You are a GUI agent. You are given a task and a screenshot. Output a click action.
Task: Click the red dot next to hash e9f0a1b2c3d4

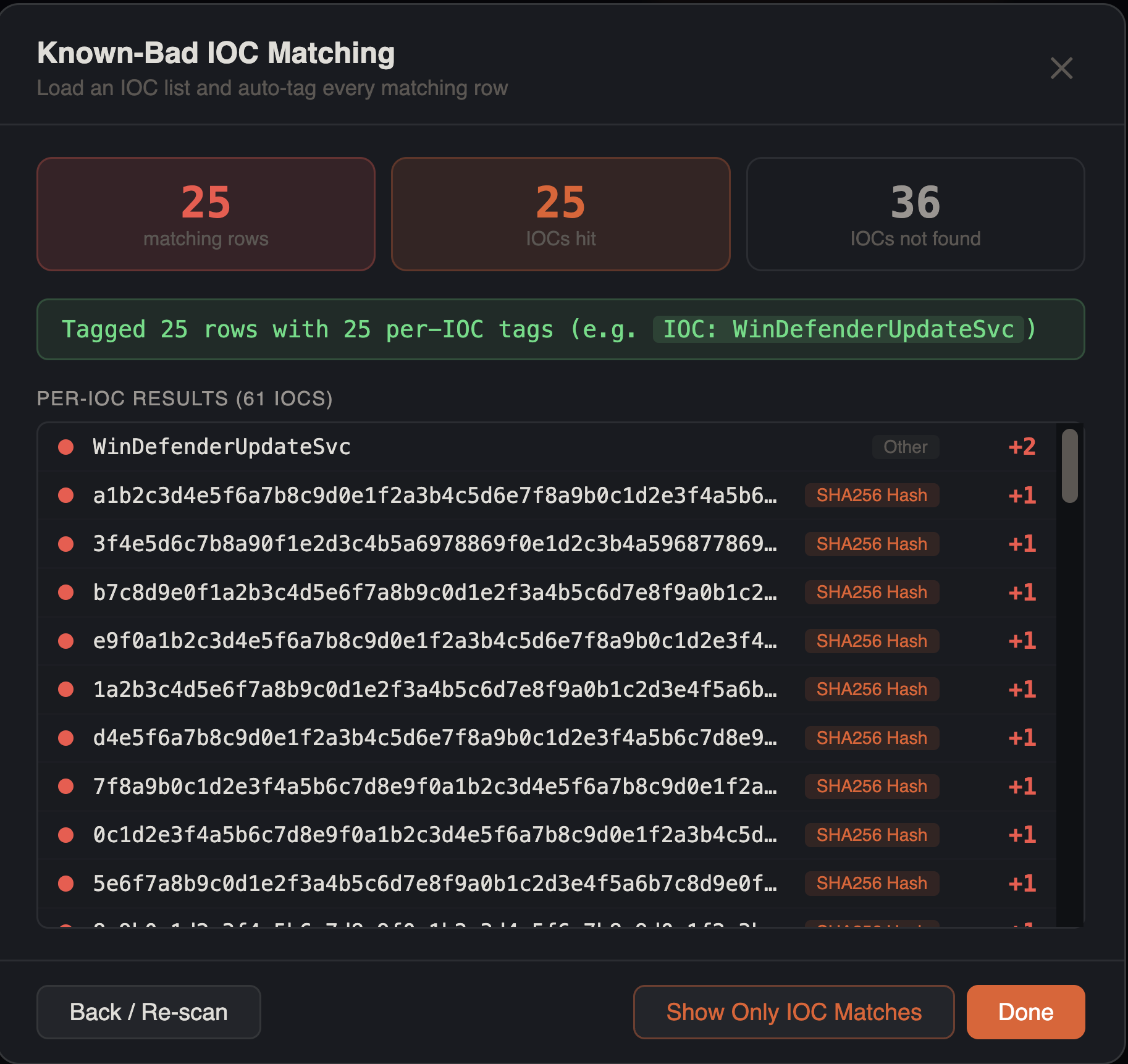(66, 641)
